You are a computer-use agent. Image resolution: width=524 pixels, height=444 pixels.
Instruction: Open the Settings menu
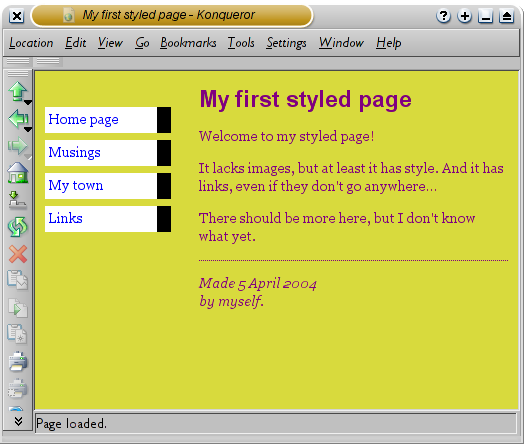(286, 43)
